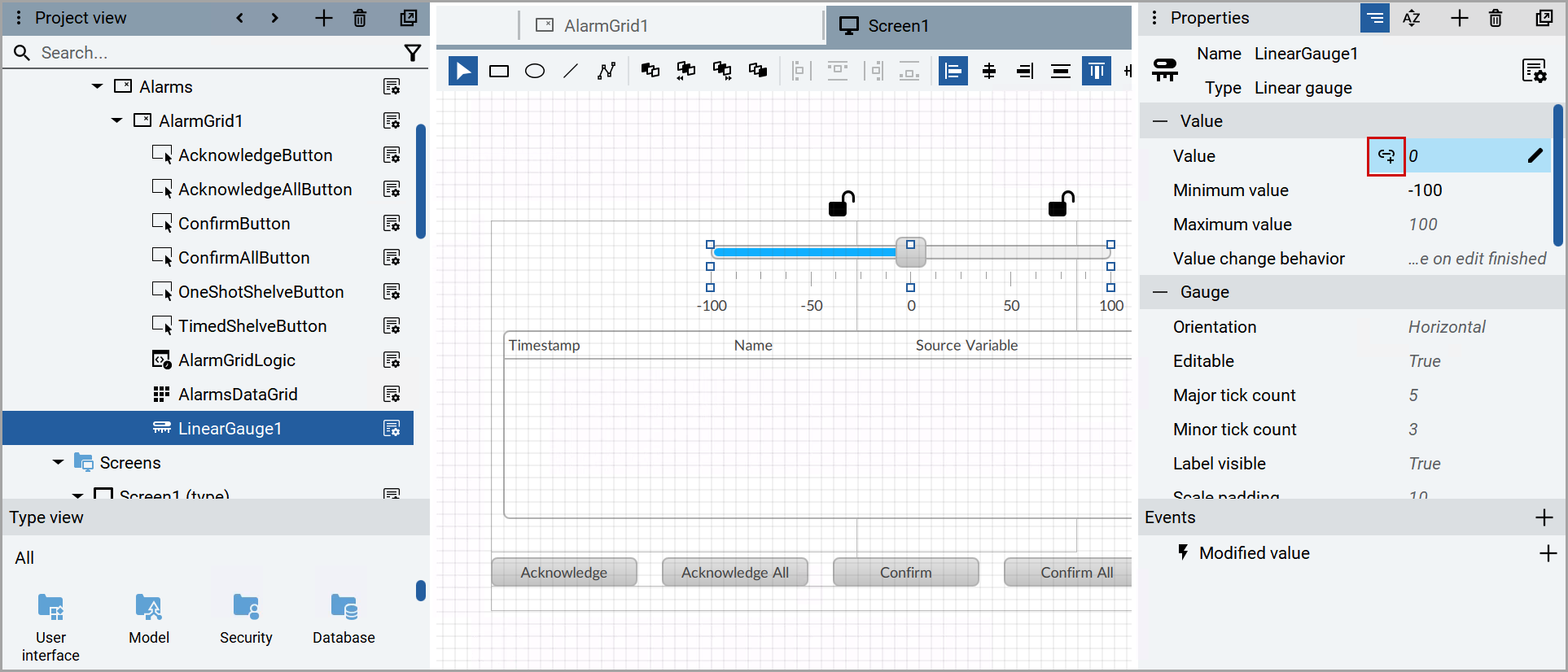The height and width of the screenshot is (672, 1568).
Task: Add a new item in Project view
Action: tap(324, 18)
